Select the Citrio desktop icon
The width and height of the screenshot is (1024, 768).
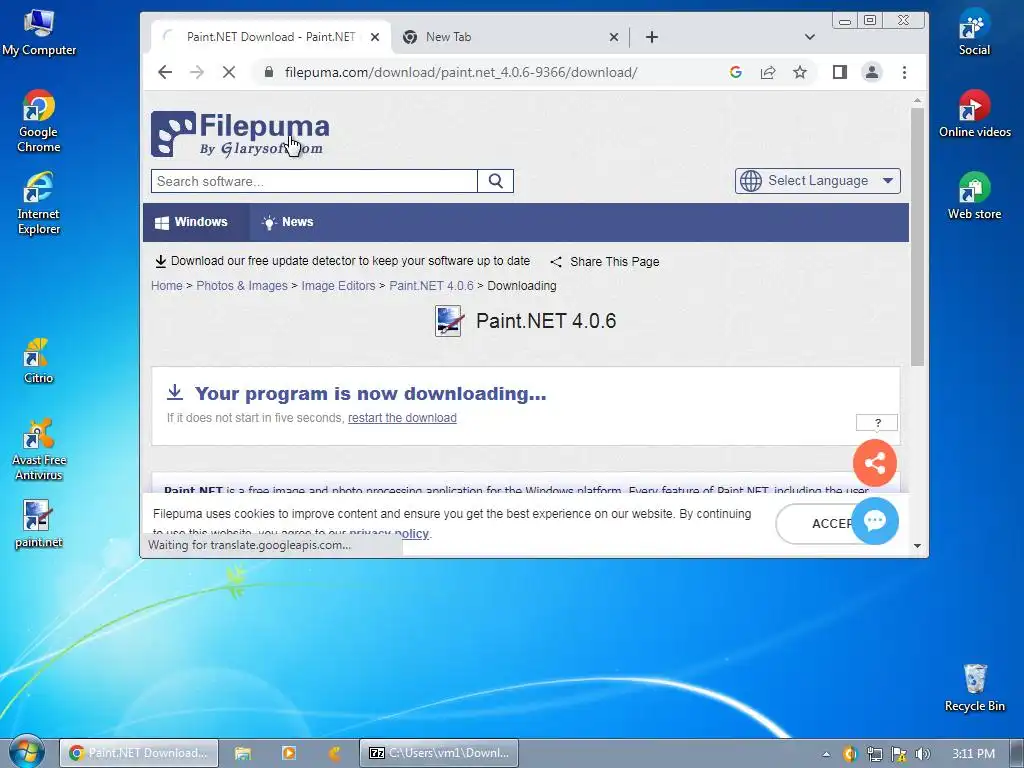pos(38,361)
